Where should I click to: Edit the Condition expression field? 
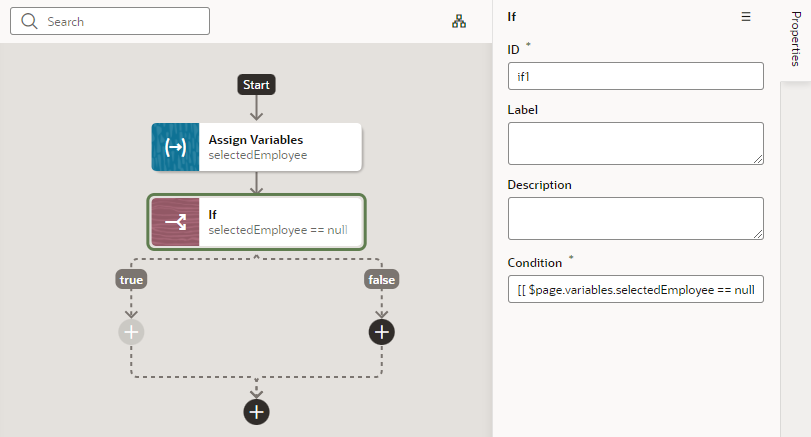pos(635,290)
